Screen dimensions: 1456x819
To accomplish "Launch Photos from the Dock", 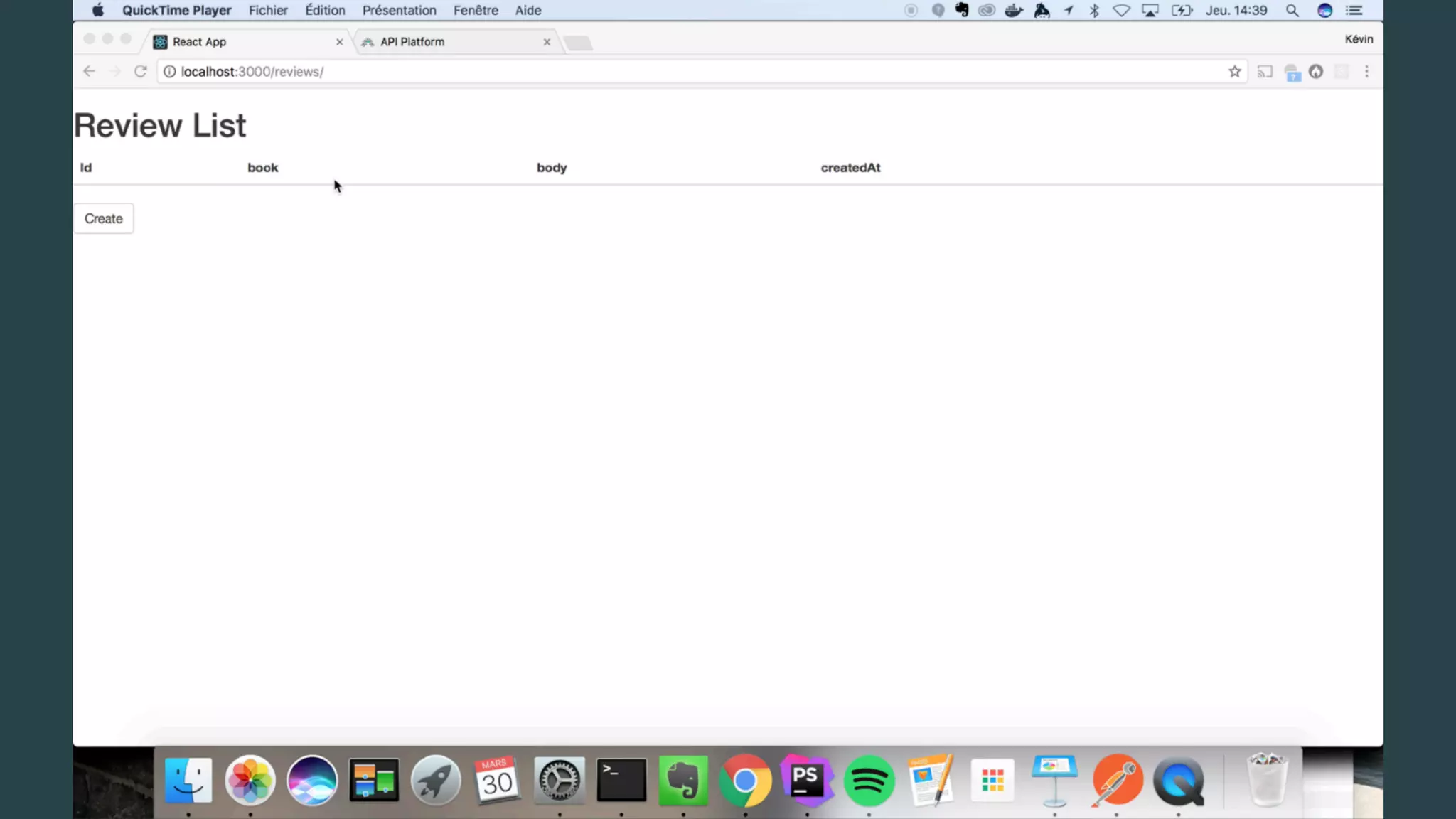I will [250, 781].
